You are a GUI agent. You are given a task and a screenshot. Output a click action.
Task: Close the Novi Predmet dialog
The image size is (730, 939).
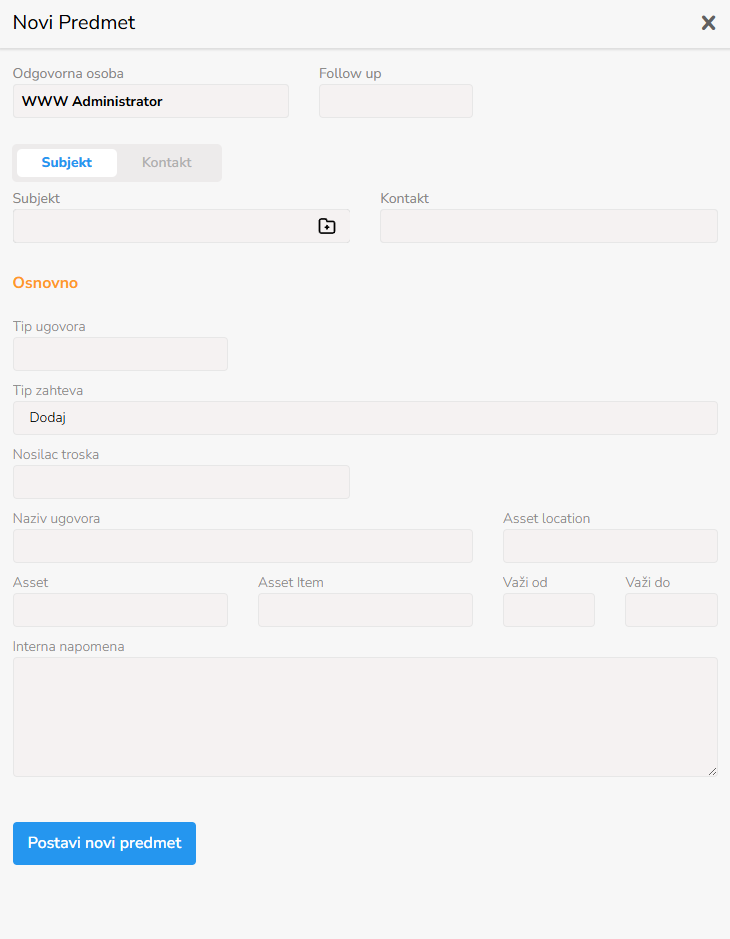click(x=708, y=23)
